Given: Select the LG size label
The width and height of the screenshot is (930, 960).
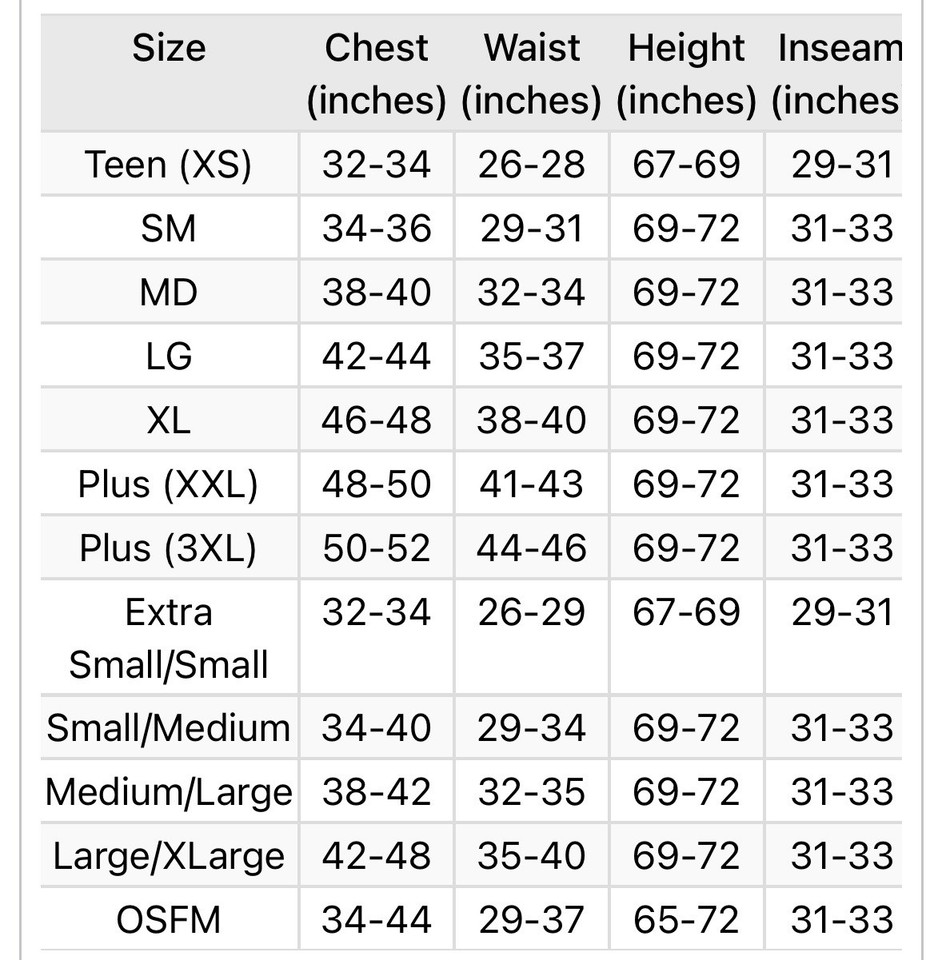Looking at the screenshot, I should point(169,356).
